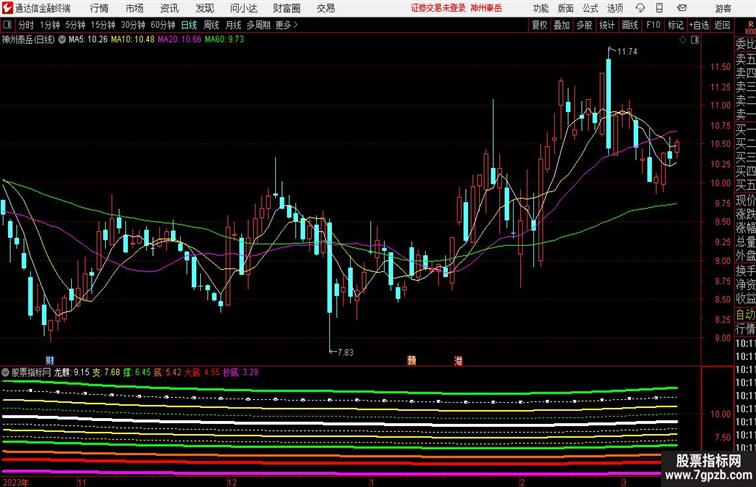Click the 龙麒: 9.15 indicator value
The width and height of the screenshot is (756, 487).
click(x=71, y=372)
